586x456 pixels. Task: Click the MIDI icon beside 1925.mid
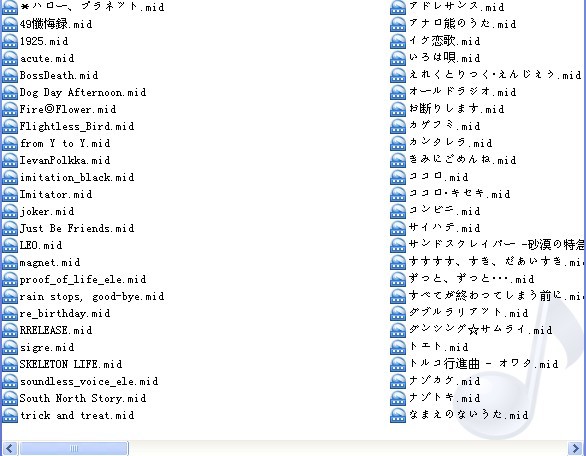click(10, 41)
